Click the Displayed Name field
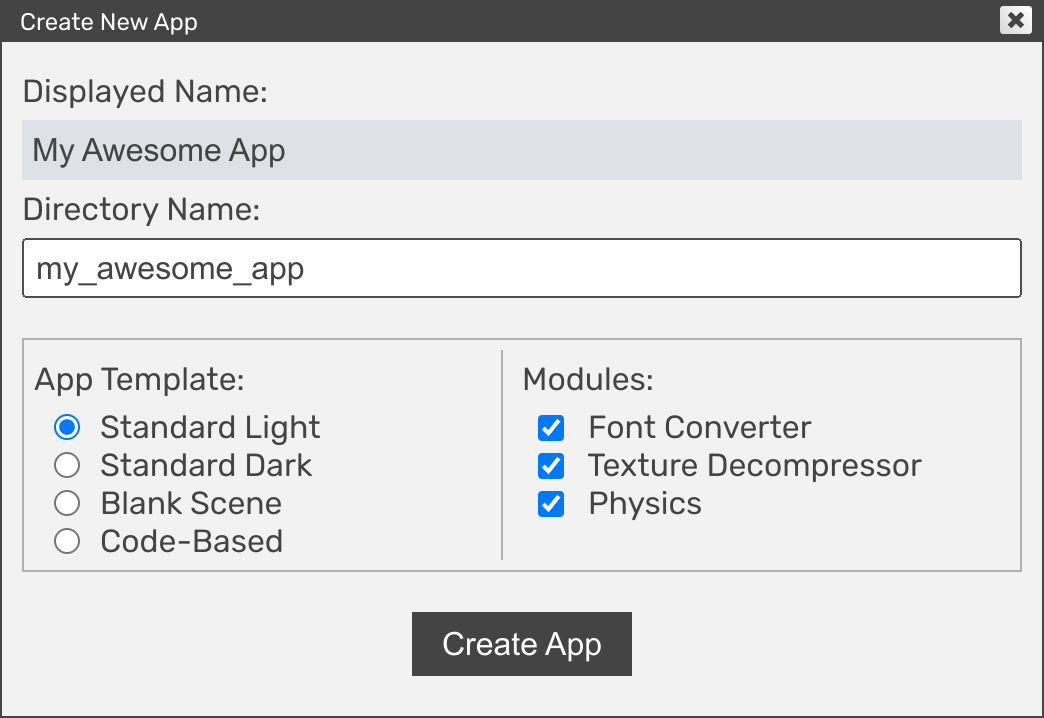 click(521, 150)
